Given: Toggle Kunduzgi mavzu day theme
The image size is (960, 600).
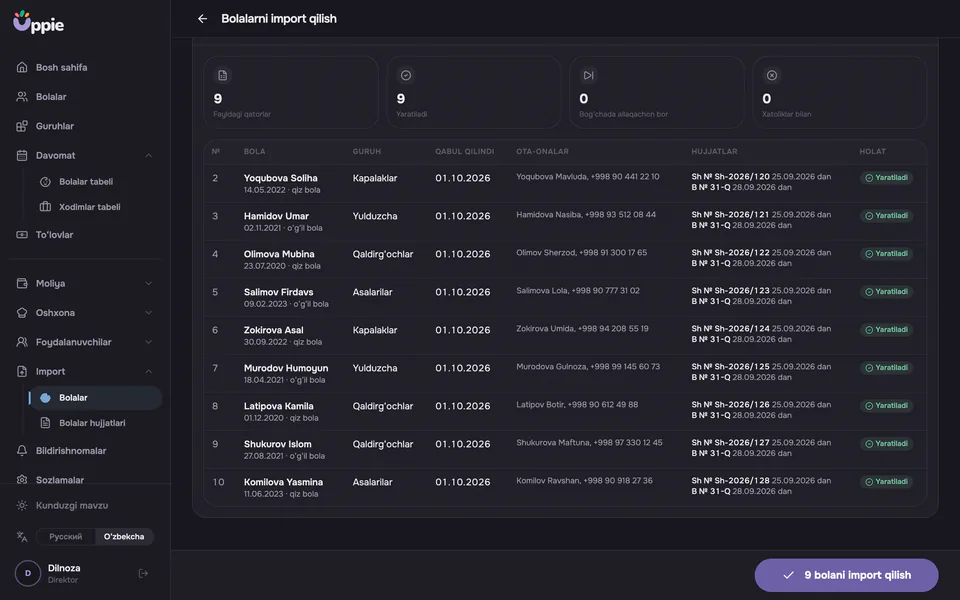Looking at the screenshot, I should 62,506.
